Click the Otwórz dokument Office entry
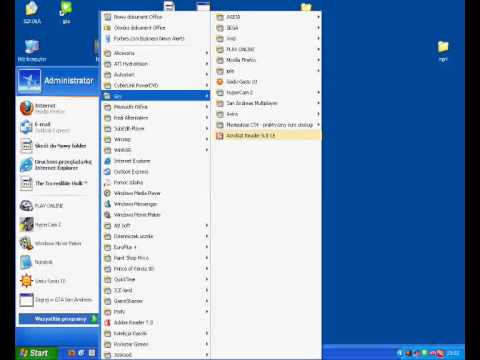 (x=156, y=28)
